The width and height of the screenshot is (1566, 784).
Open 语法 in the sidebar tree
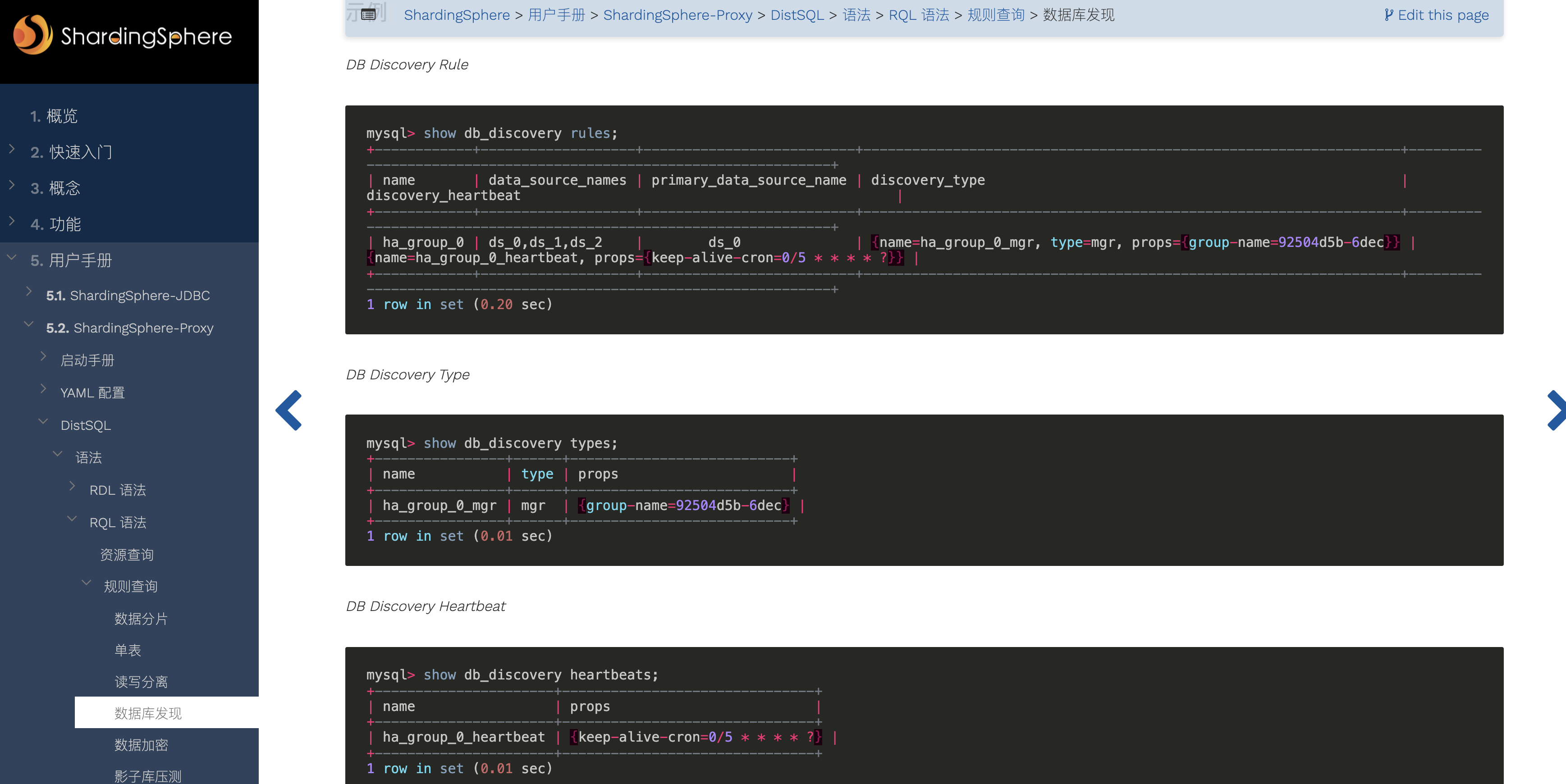[x=89, y=458]
